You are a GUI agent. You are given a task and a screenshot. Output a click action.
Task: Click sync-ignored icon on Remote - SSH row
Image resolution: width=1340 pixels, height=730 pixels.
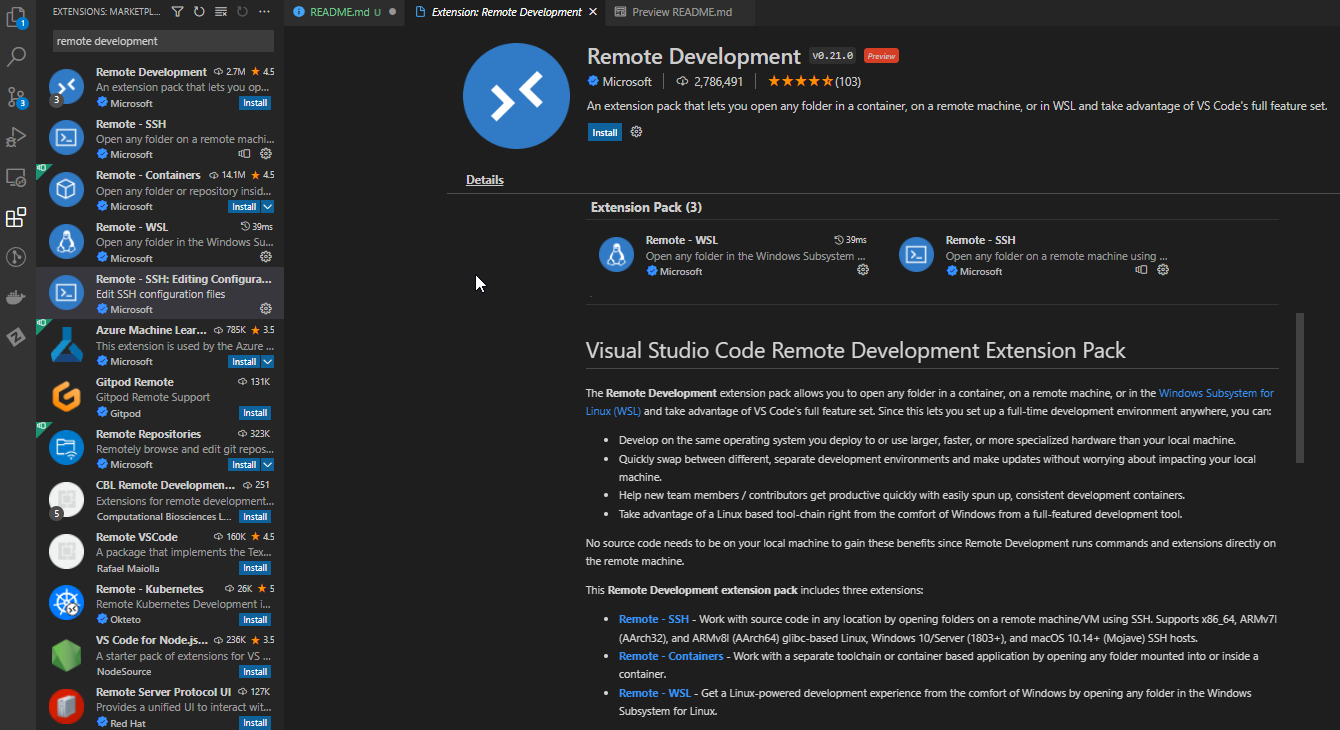245,154
